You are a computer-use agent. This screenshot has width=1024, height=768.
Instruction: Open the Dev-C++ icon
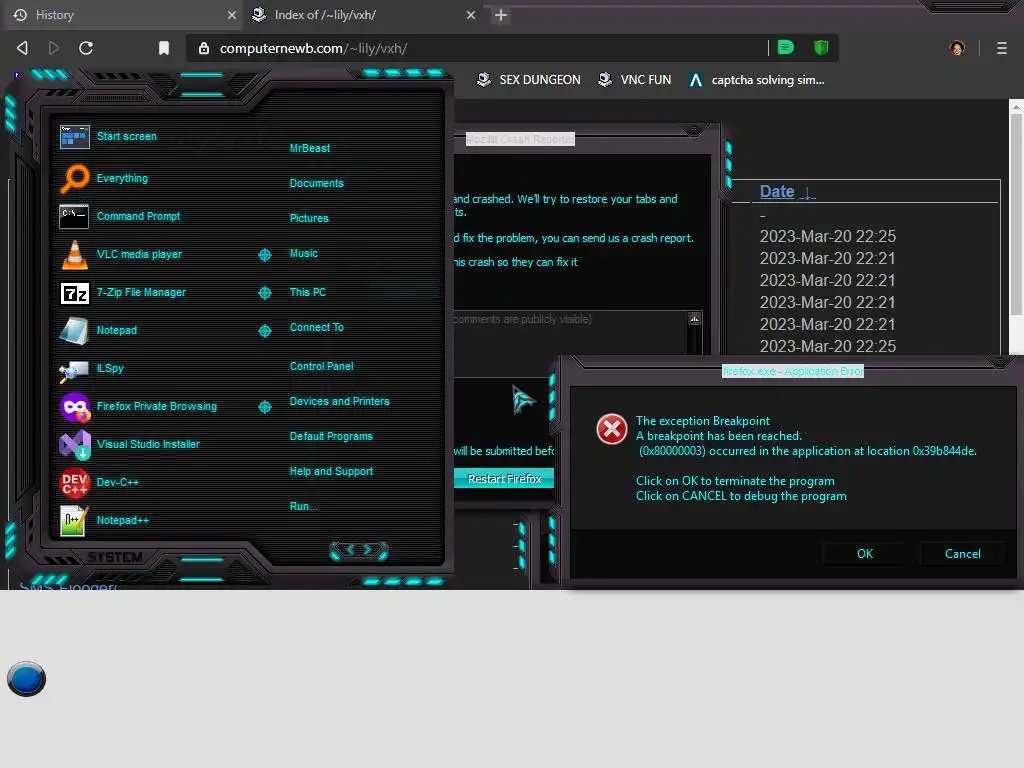[x=74, y=483]
